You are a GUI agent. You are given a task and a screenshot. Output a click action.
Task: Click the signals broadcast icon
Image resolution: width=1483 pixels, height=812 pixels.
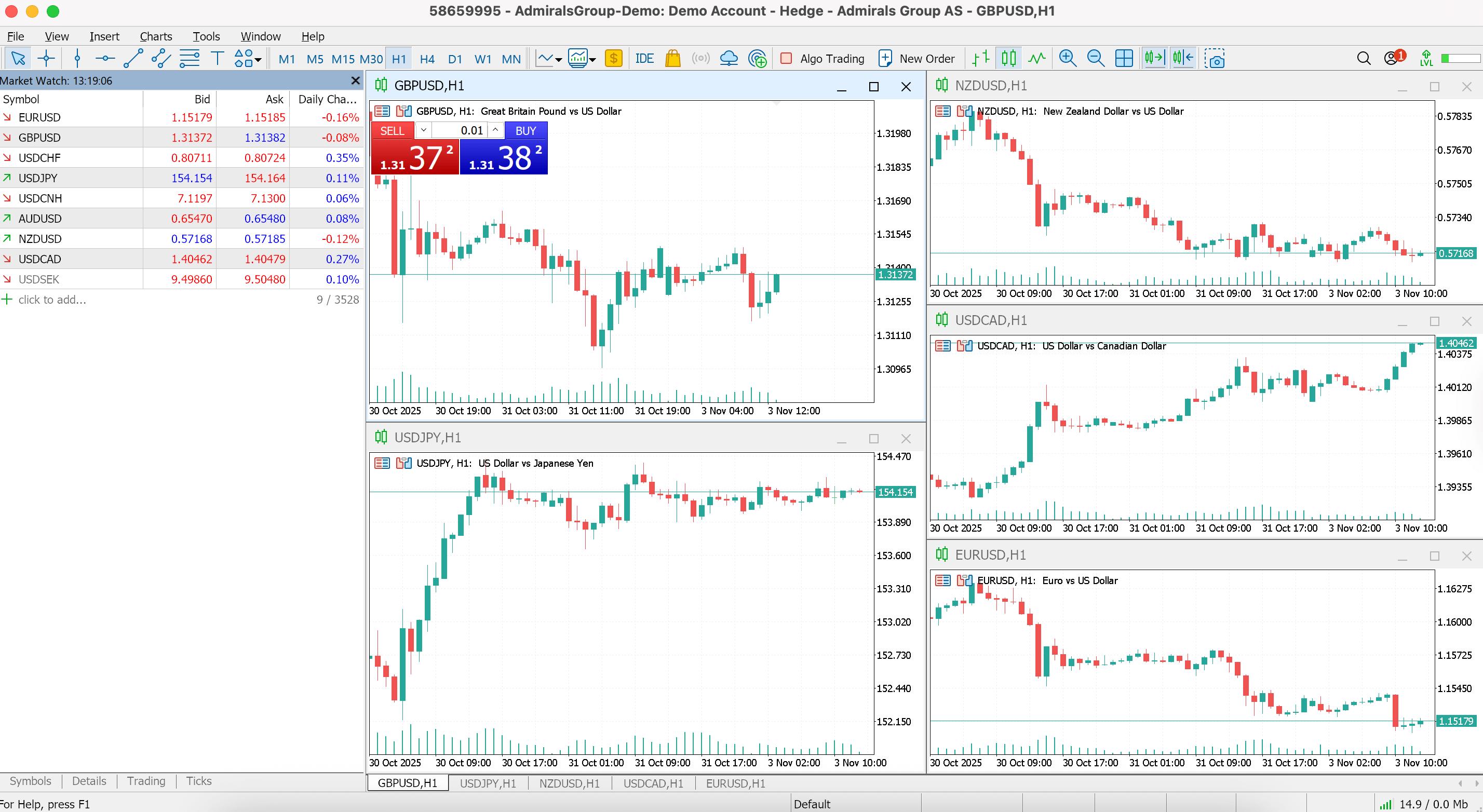[700, 58]
